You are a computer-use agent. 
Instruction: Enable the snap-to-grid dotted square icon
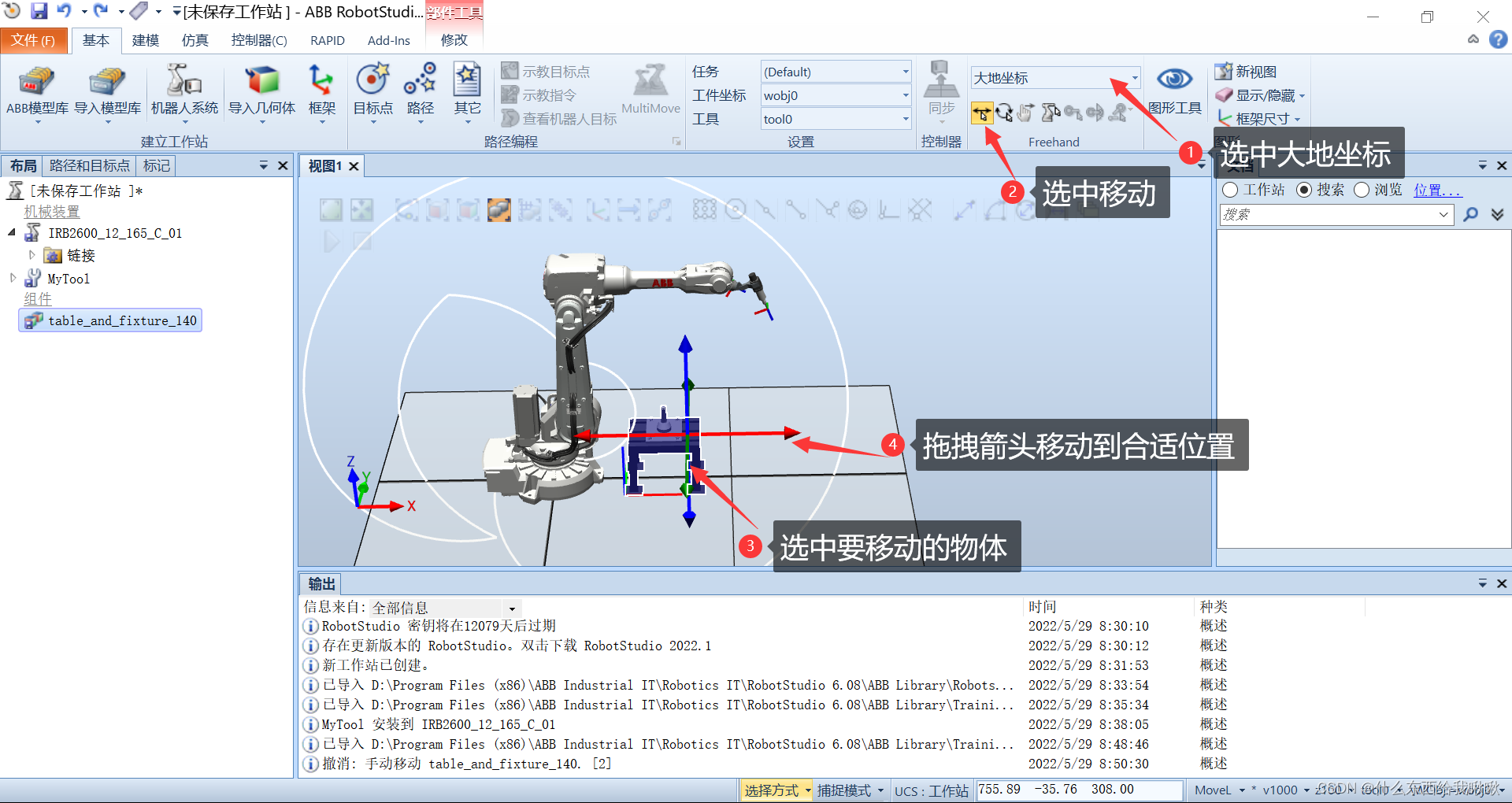point(704,209)
